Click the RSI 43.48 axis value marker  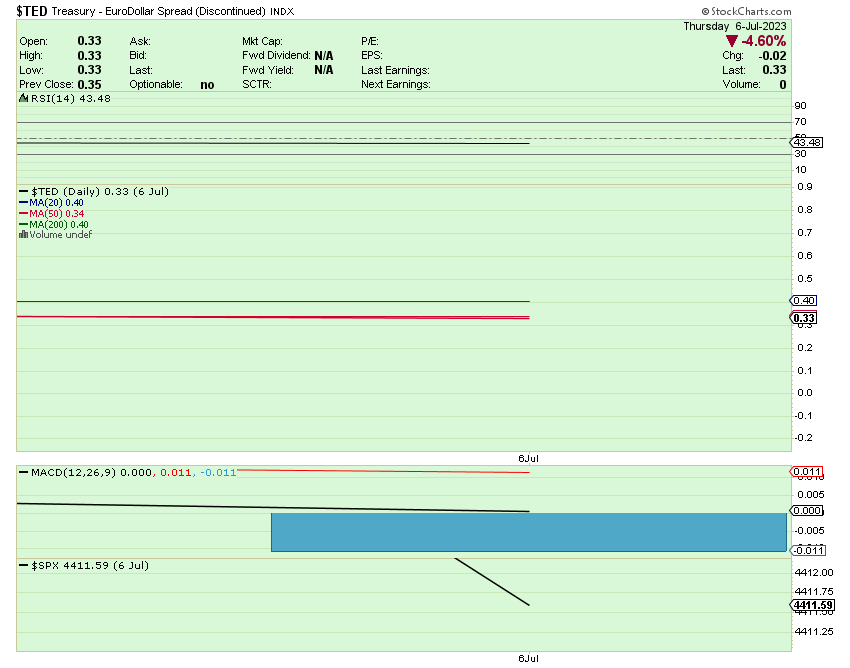[x=806, y=143]
